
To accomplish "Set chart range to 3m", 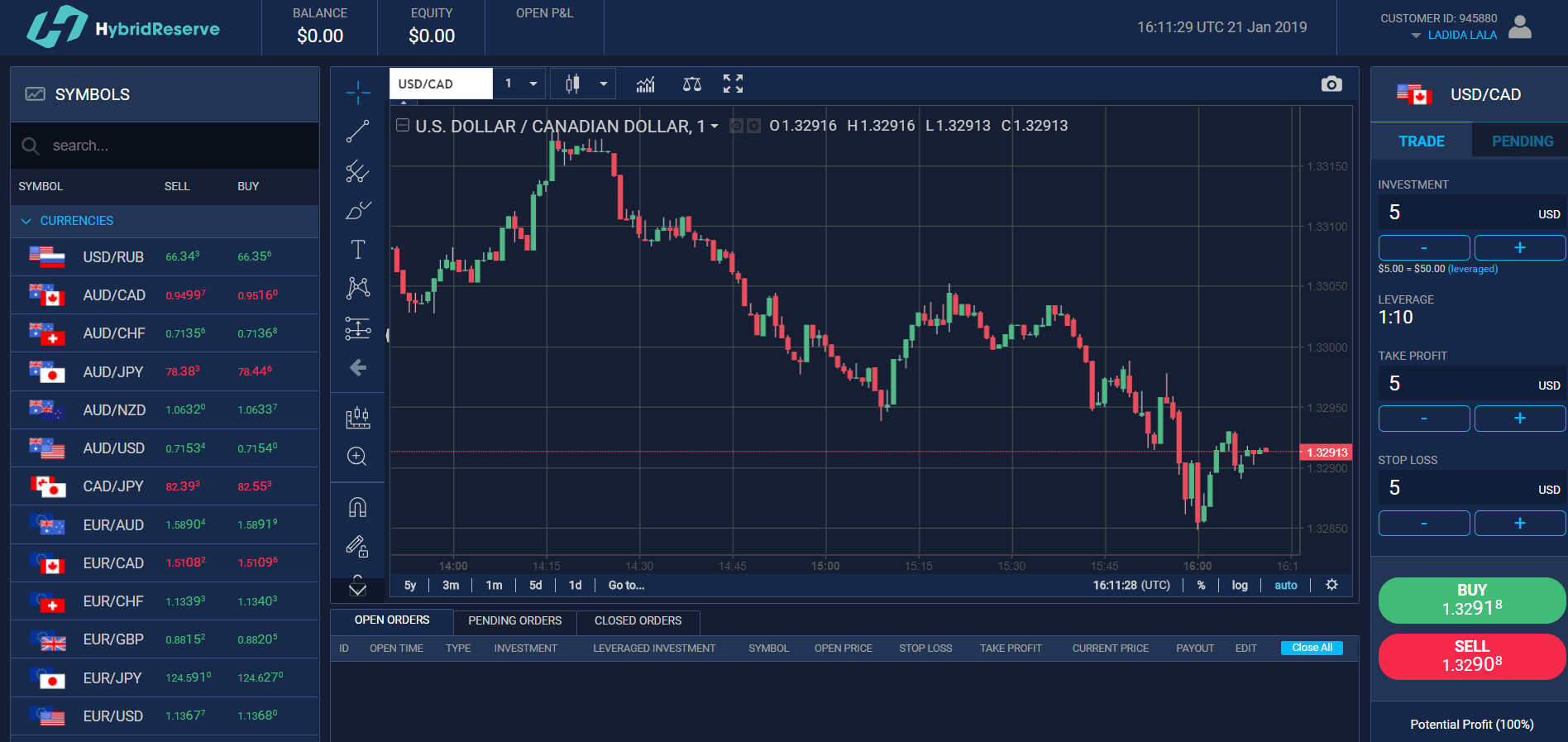I will pyautogui.click(x=451, y=585).
